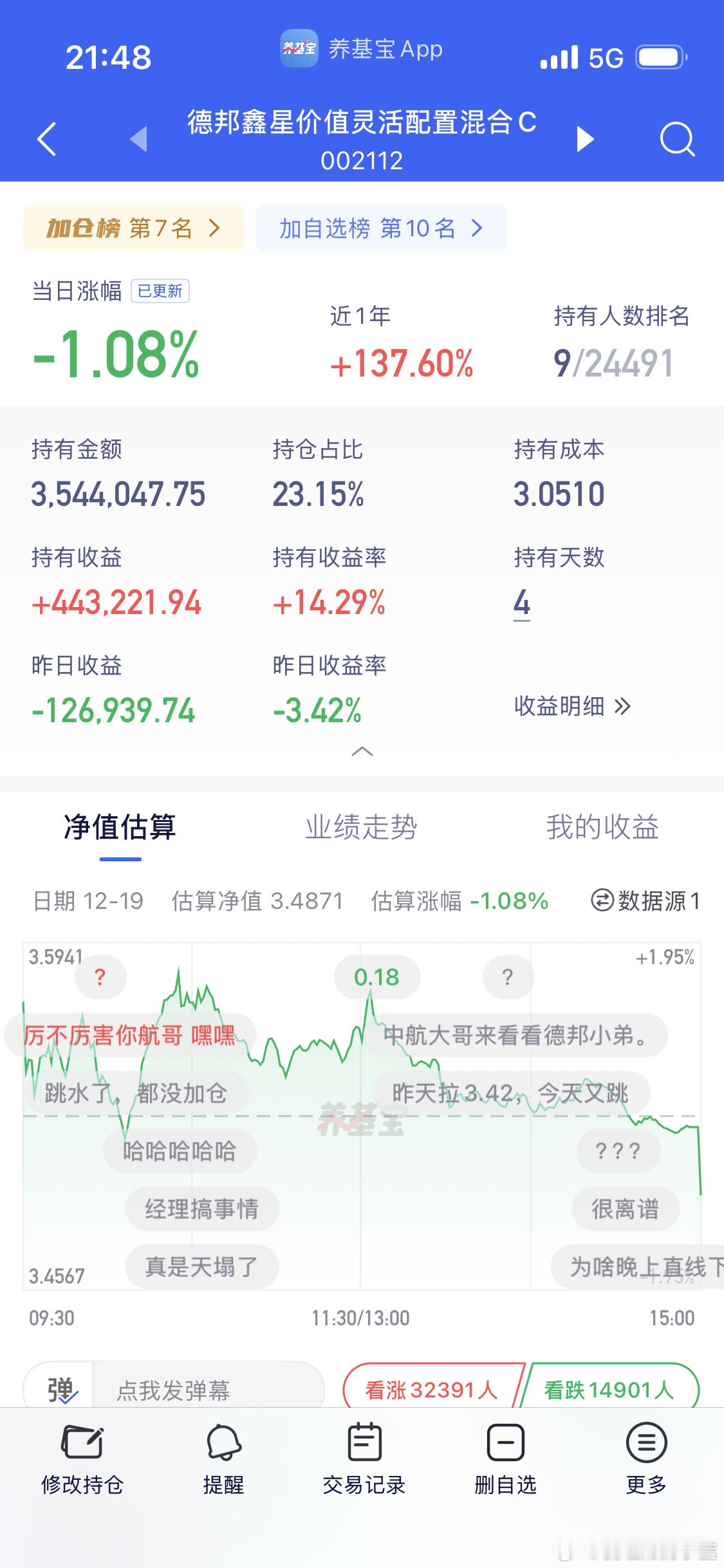This screenshot has height=1568, width=724.
Task: Tap fund title 德邦鑫星价值灵活配置混合C
Action: tap(362, 122)
